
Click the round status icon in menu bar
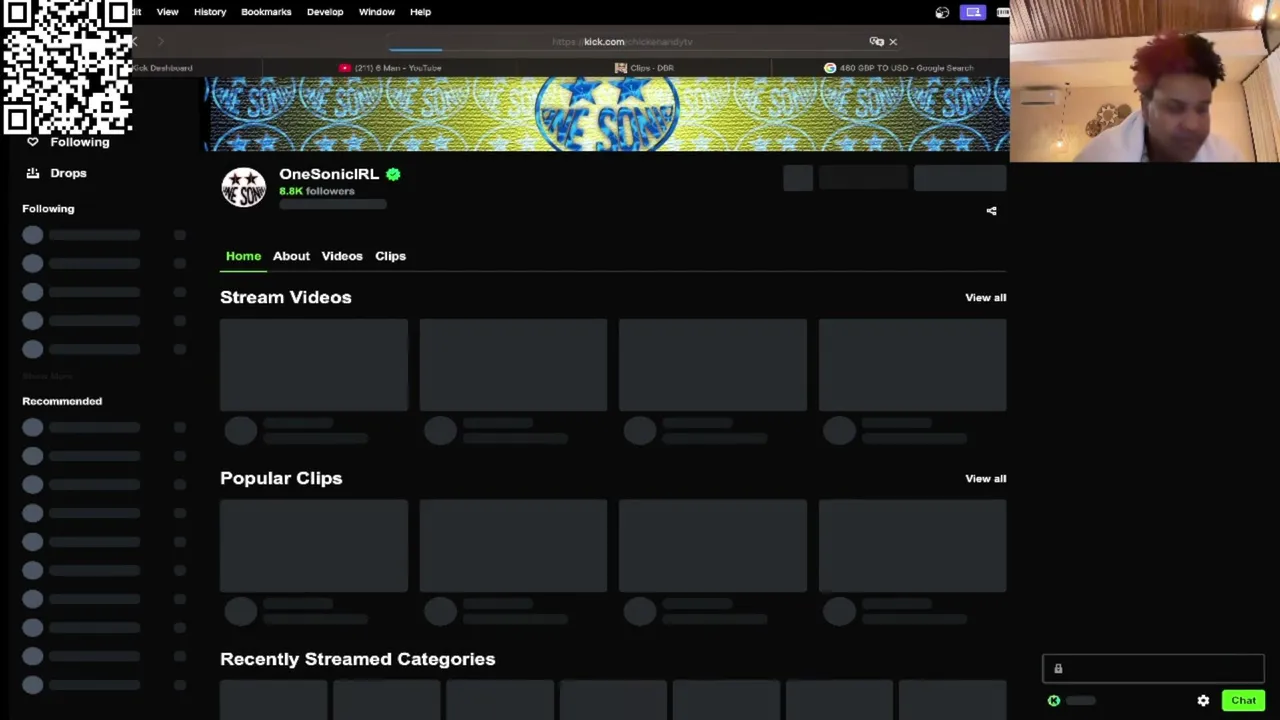point(942,12)
